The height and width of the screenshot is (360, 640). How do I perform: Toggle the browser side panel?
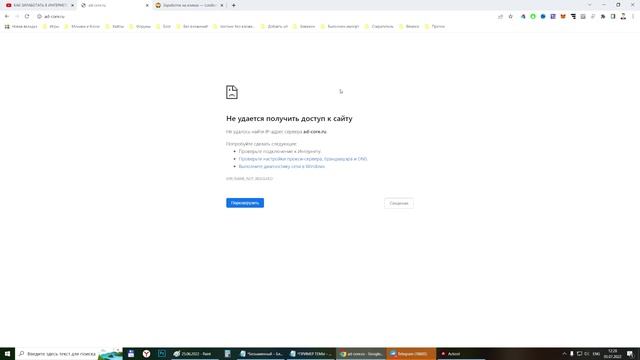pos(613,16)
